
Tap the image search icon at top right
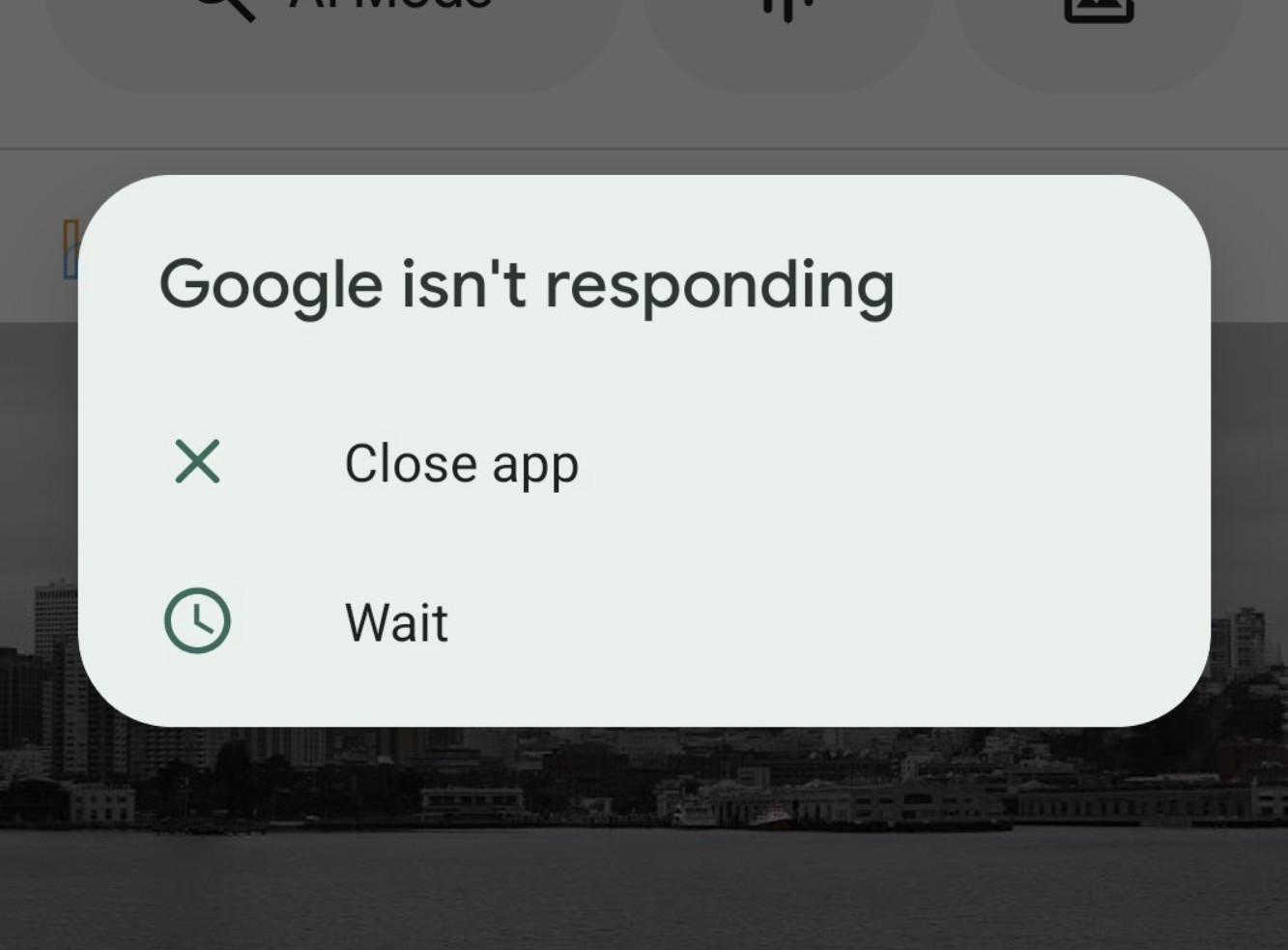click(x=1099, y=10)
